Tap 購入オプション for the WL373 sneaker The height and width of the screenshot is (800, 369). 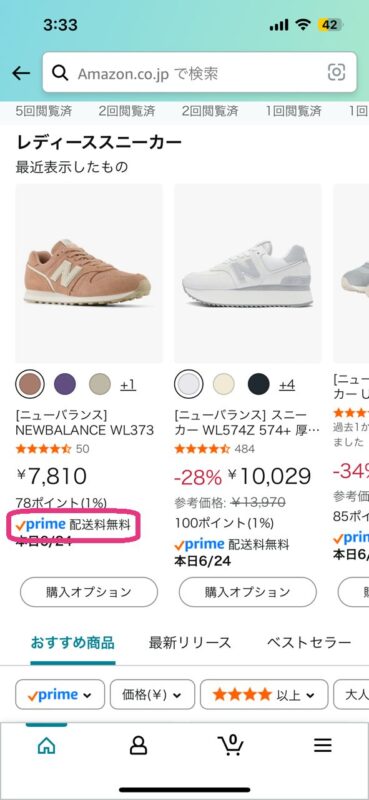[x=89, y=592]
